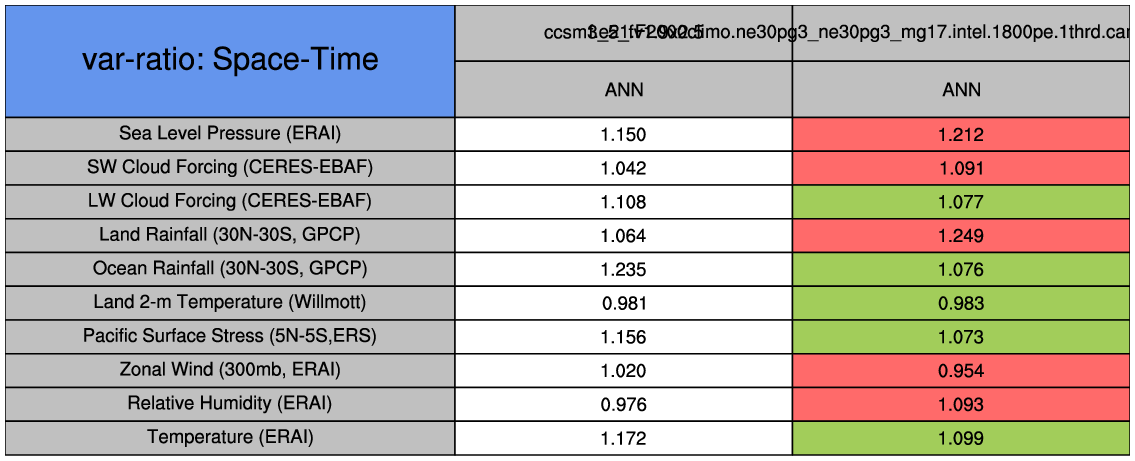This screenshot has width=1135, height=461.
Task: Open the SW Cloud Forcing (CERES-EBAF) row
Action: click(x=230, y=167)
